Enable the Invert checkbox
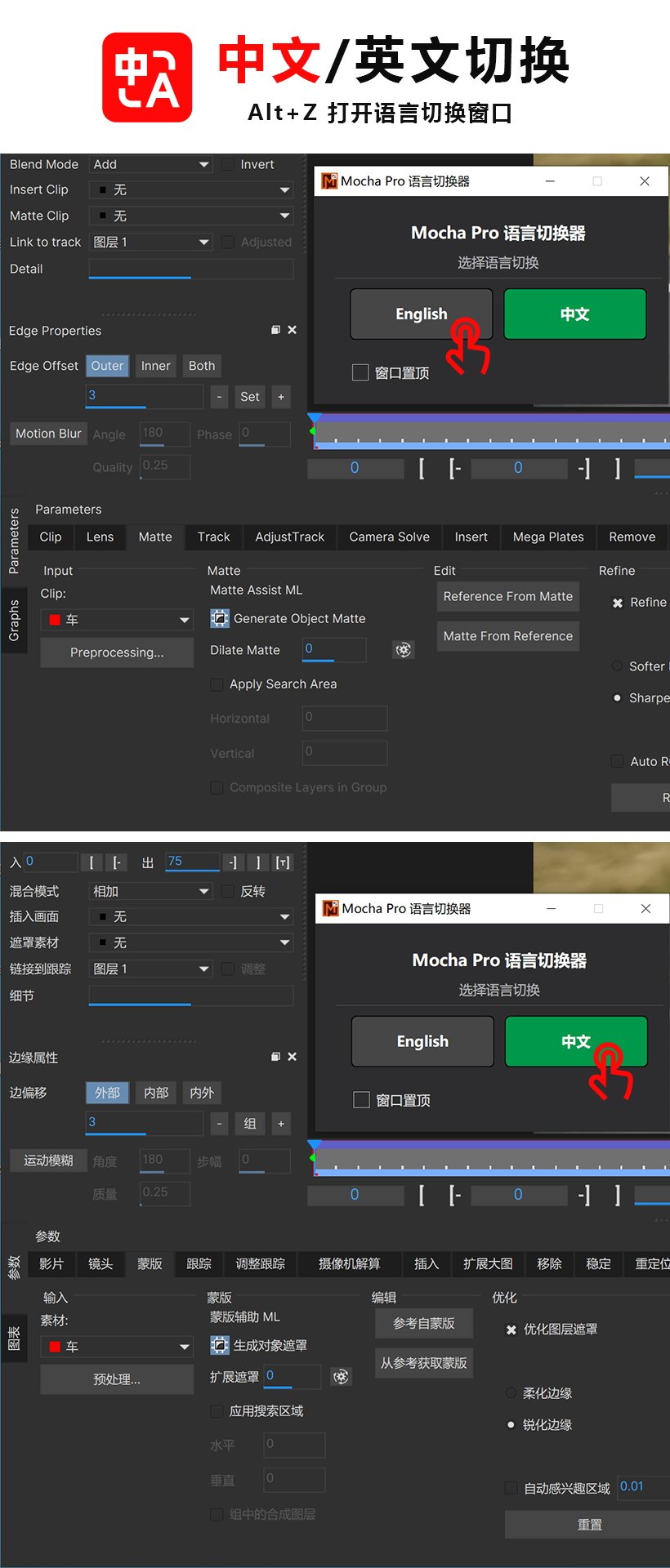The image size is (670, 1568). pos(228,164)
